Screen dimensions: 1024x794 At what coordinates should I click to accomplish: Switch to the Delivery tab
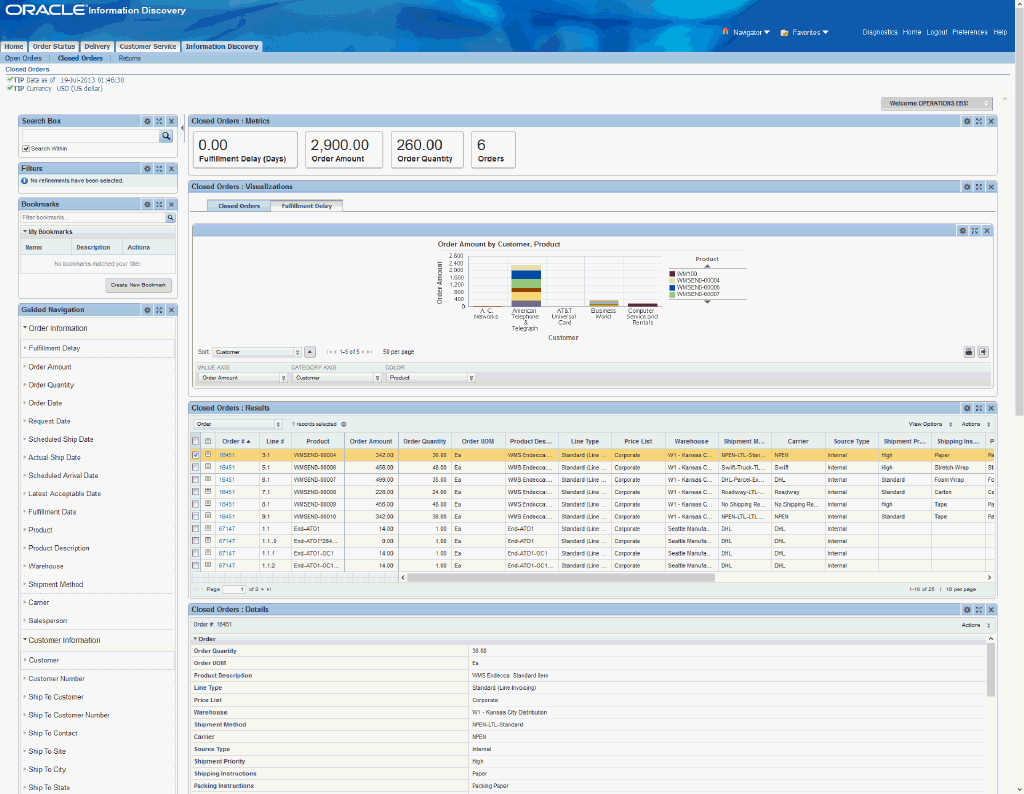(97, 46)
